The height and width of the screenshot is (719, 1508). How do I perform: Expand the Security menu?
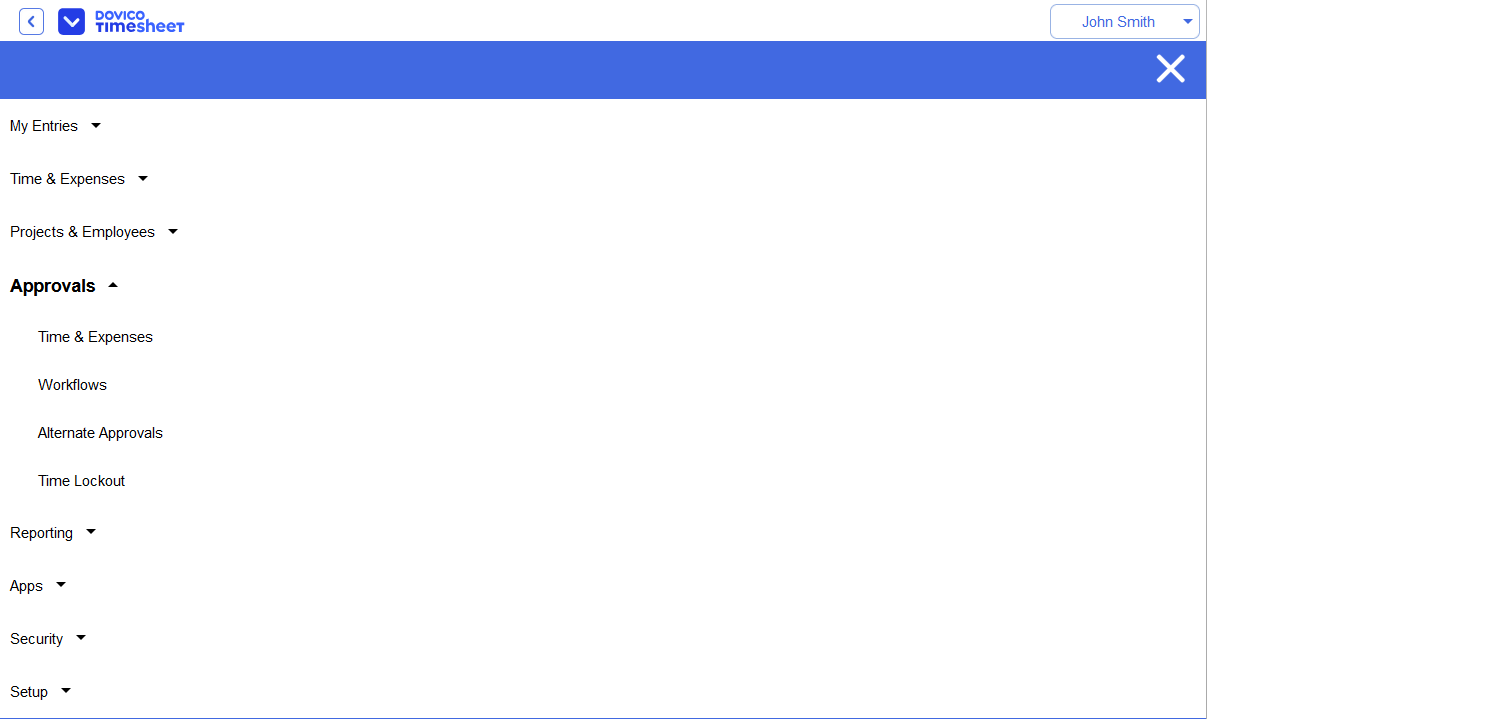(36, 639)
